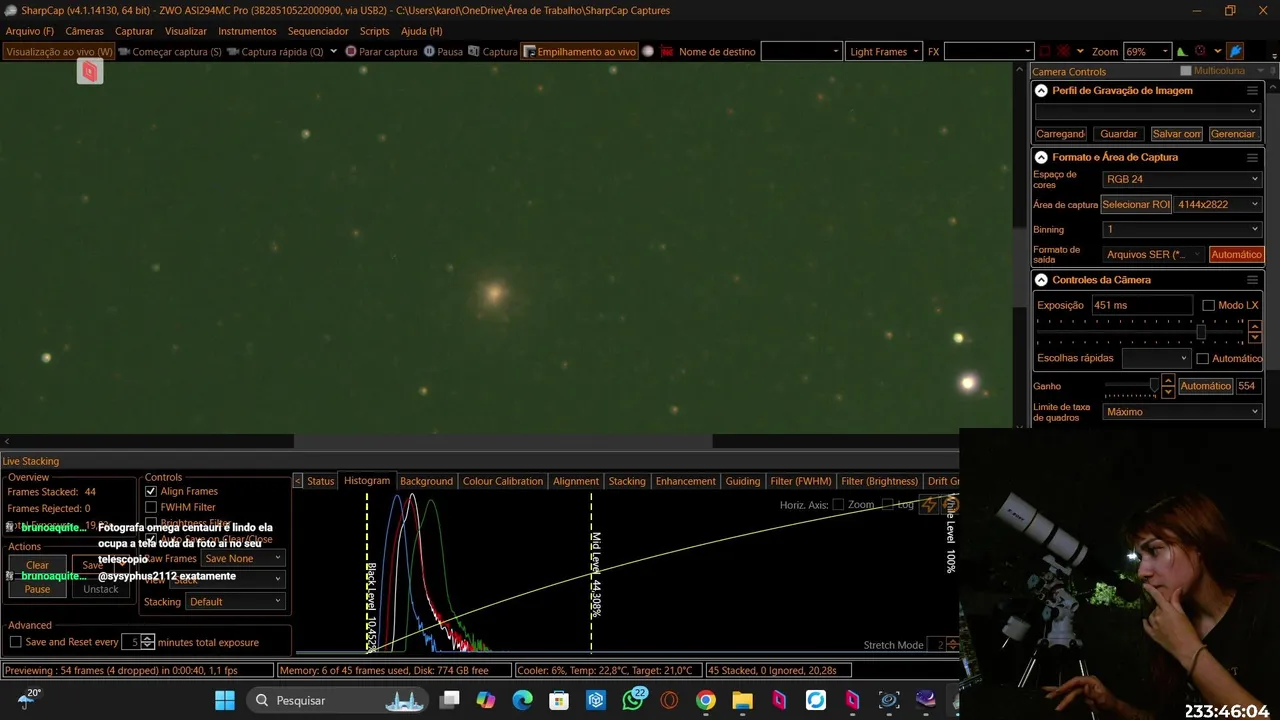Enable Save and Reset every checkbox
The width and height of the screenshot is (1280, 720).
pyautogui.click(x=15, y=642)
